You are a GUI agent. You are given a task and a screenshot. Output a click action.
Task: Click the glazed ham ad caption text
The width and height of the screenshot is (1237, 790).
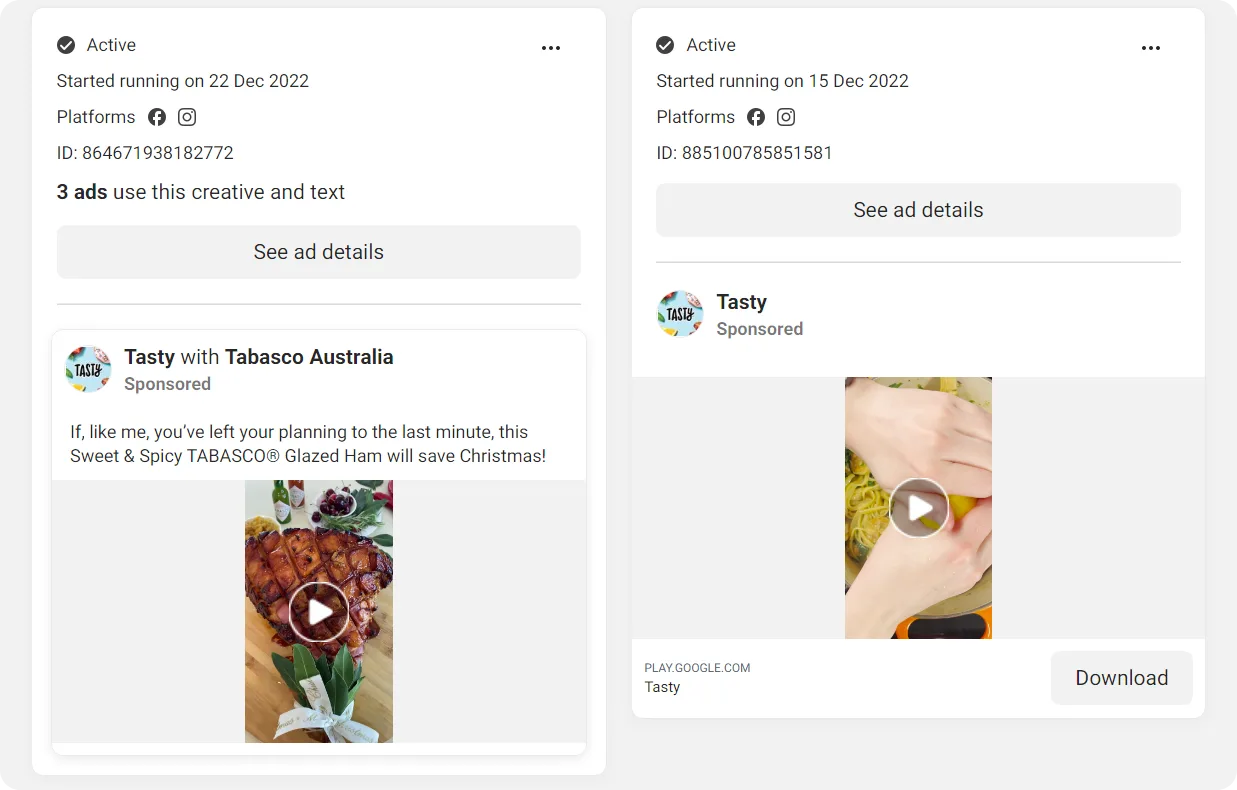click(308, 444)
